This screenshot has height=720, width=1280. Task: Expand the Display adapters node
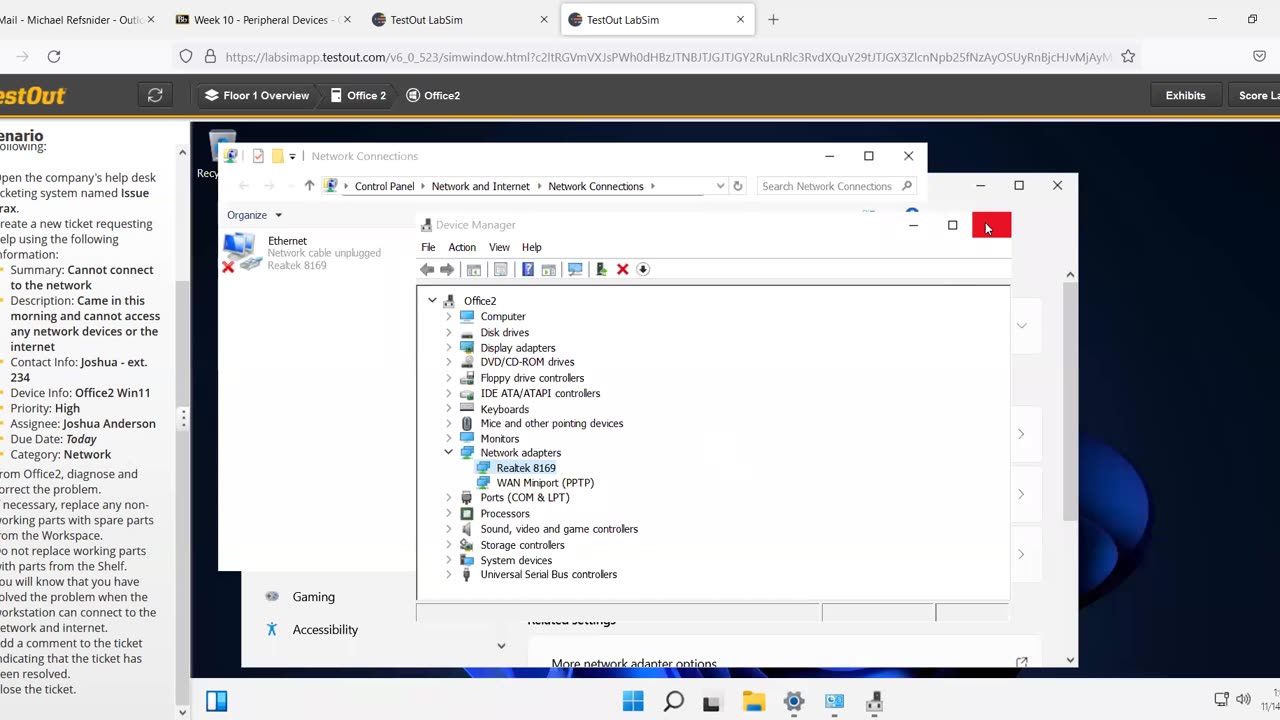click(x=448, y=348)
